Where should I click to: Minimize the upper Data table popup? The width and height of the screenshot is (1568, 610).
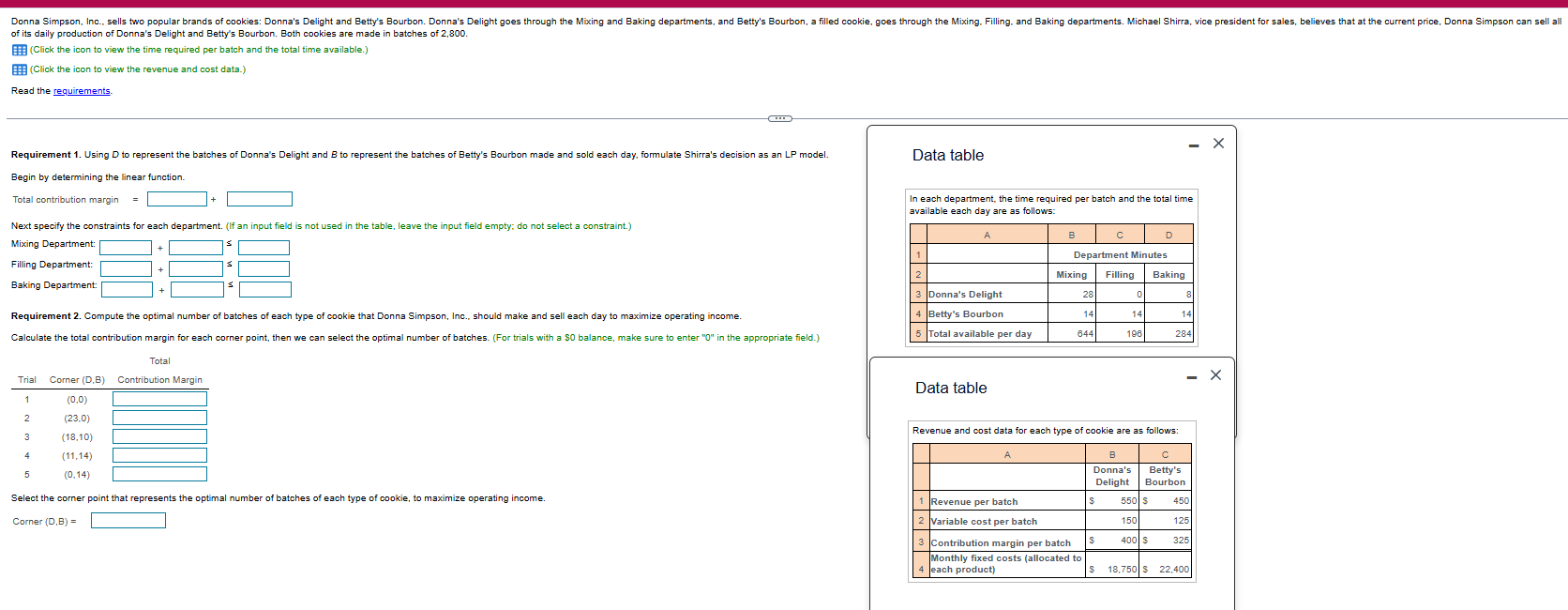pos(1194,145)
